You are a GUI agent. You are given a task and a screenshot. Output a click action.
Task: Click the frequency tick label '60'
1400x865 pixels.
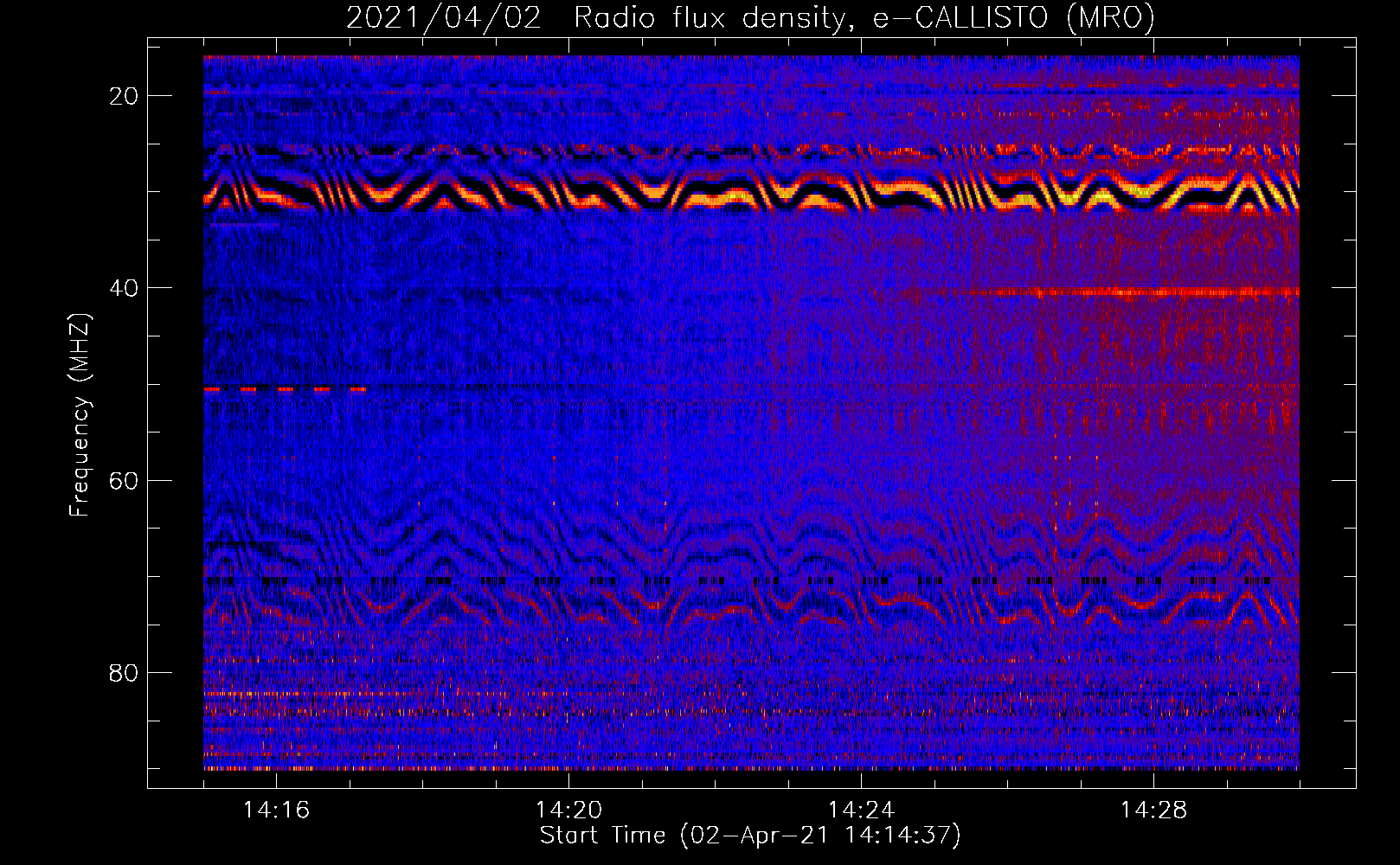[x=124, y=480]
